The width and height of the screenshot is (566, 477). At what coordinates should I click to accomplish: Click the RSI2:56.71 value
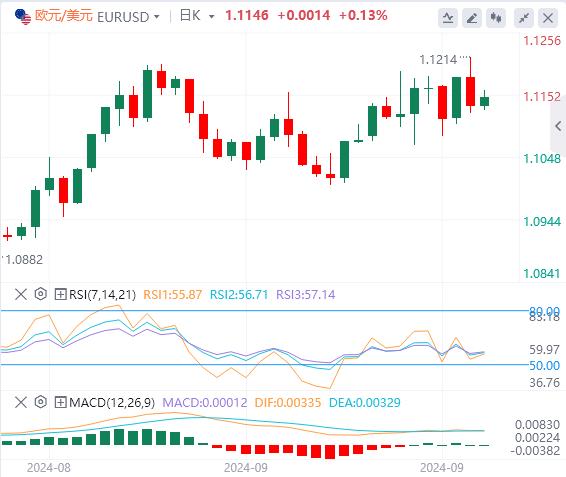click(239, 295)
